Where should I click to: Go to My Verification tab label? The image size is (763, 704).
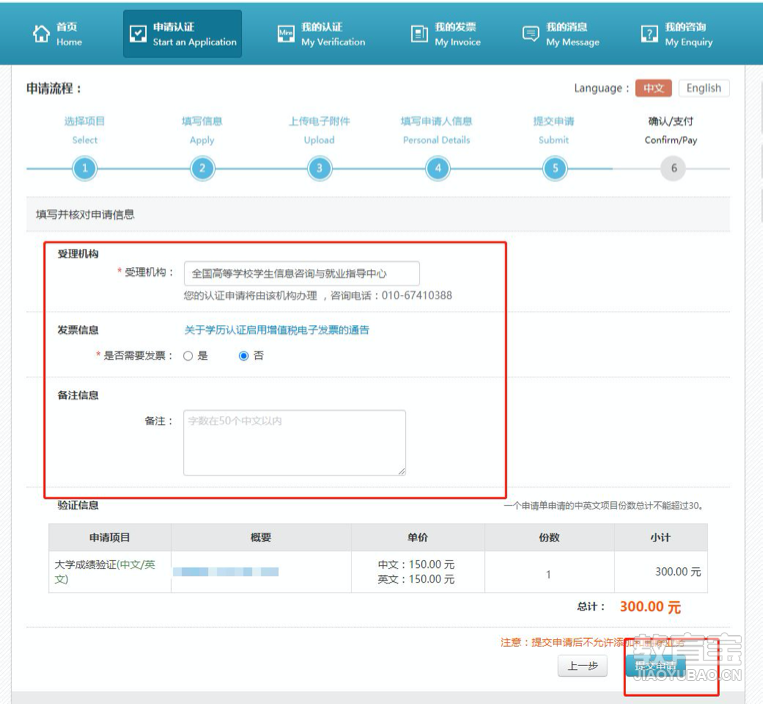(333, 34)
